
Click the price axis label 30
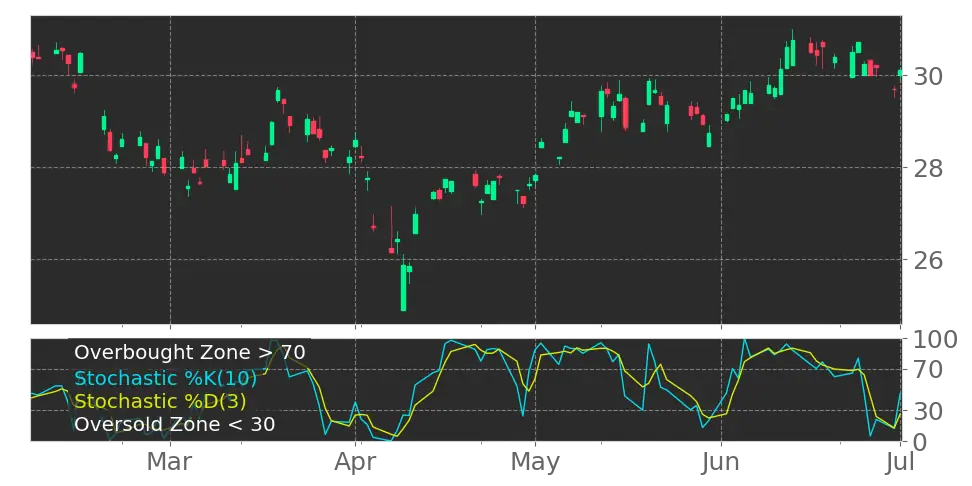[x=928, y=76]
